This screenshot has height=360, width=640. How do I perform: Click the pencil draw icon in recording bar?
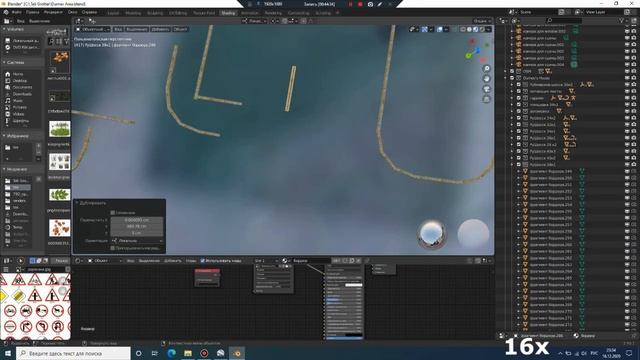tap(380, 4)
